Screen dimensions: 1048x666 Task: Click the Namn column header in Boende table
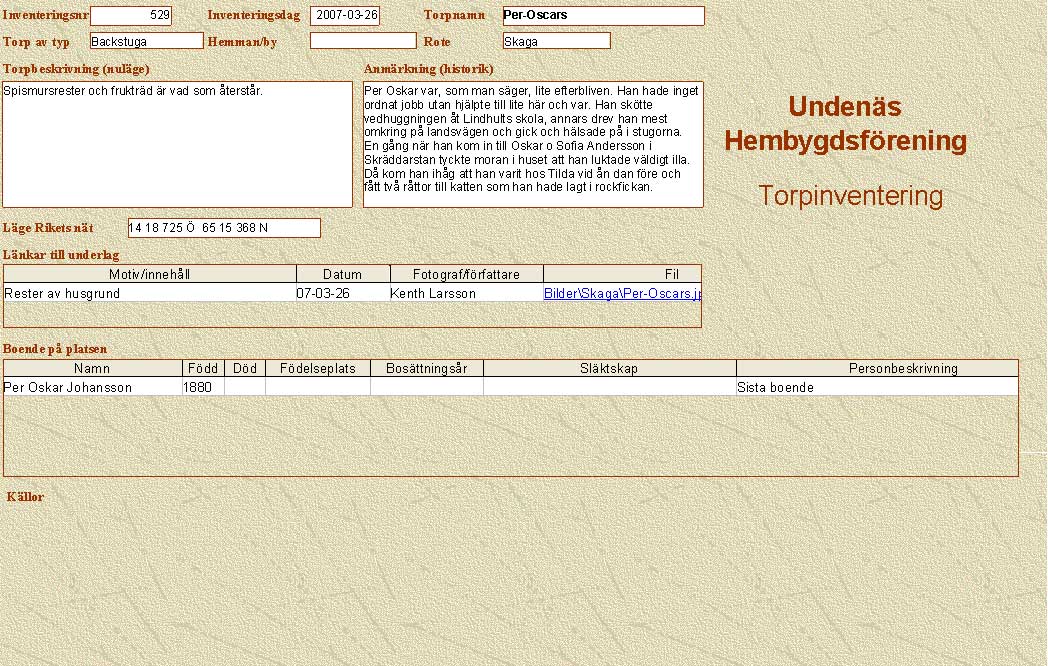tap(92, 368)
